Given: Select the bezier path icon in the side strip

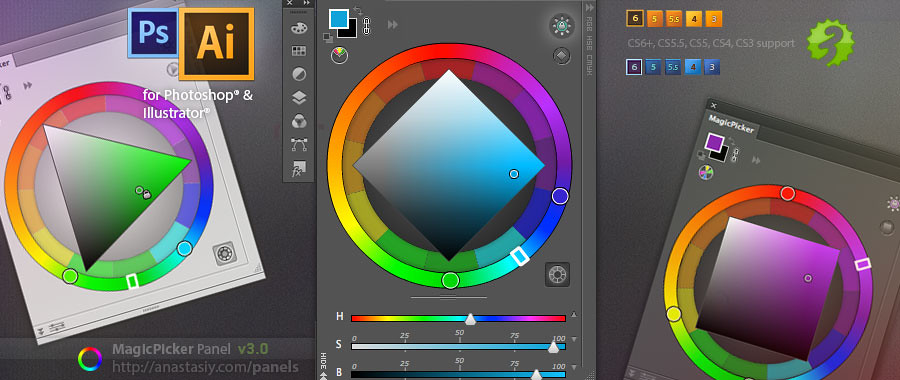Looking at the screenshot, I should 298,144.
